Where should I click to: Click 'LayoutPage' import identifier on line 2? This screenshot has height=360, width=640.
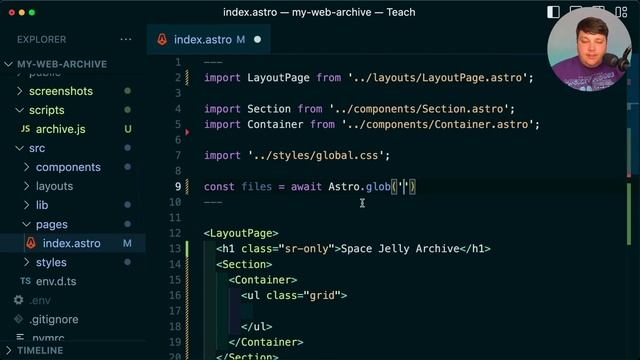[x=278, y=78]
